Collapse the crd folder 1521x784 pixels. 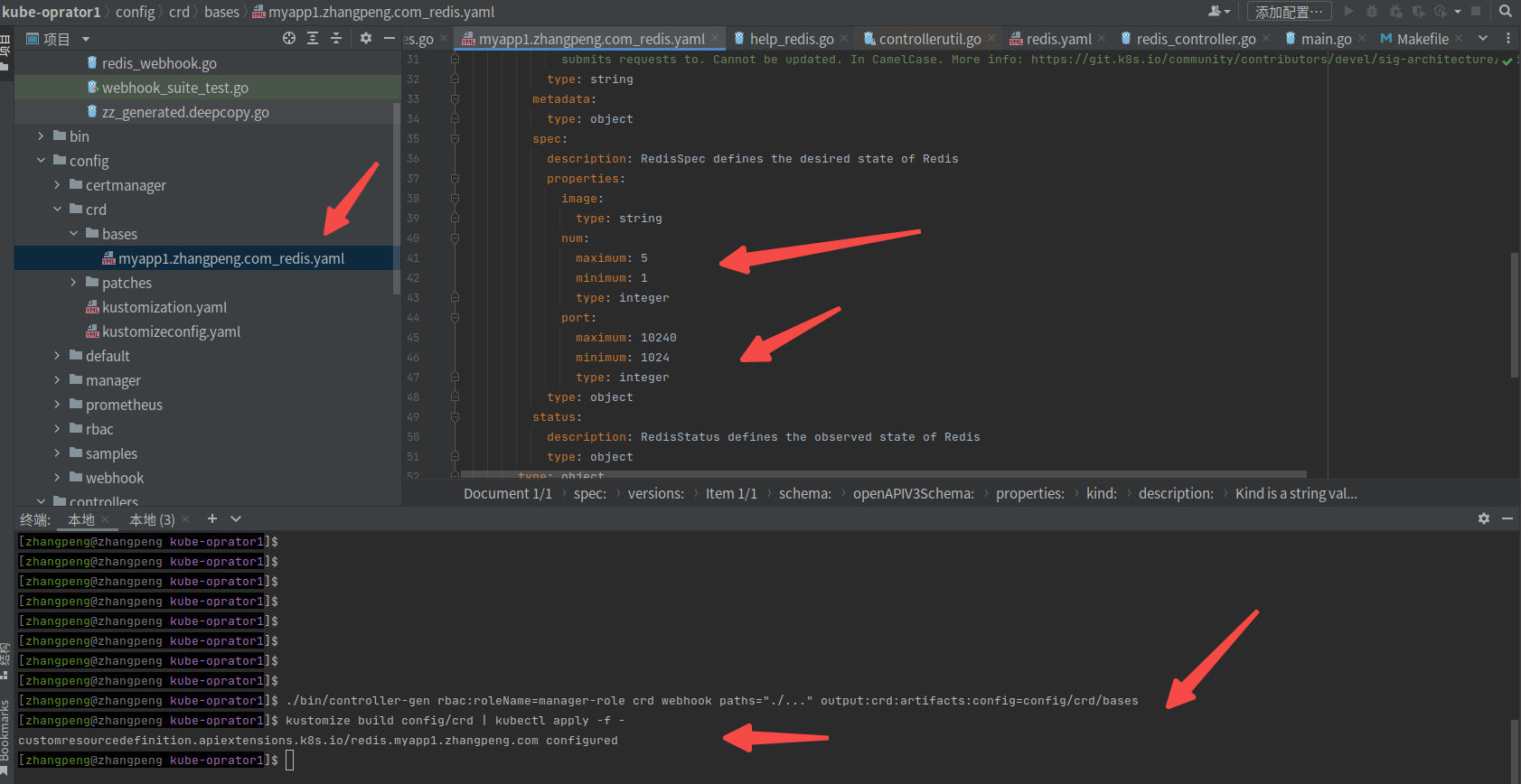(57, 210)
